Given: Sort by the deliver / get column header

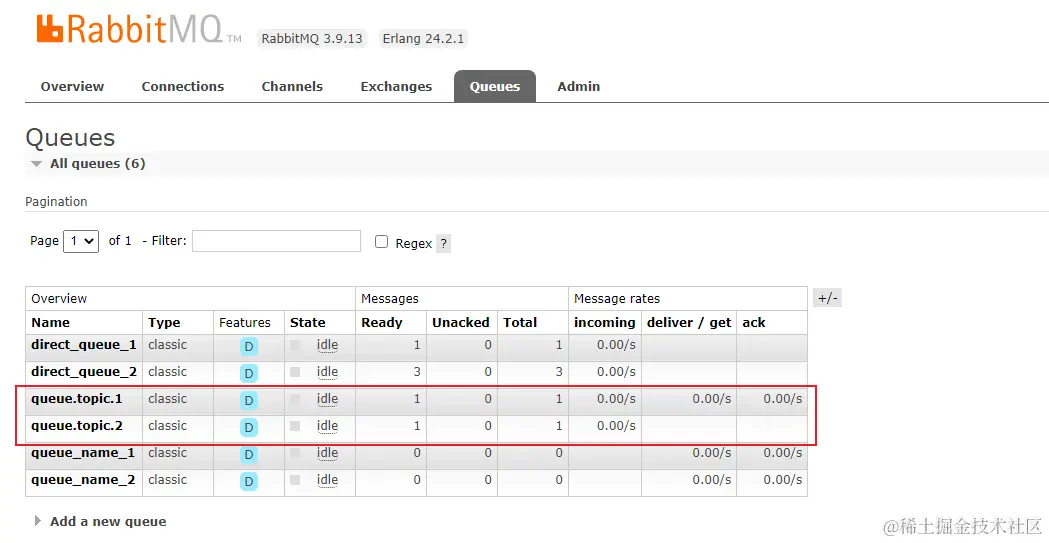Looking at the screenshot, I should pos(689,322).
